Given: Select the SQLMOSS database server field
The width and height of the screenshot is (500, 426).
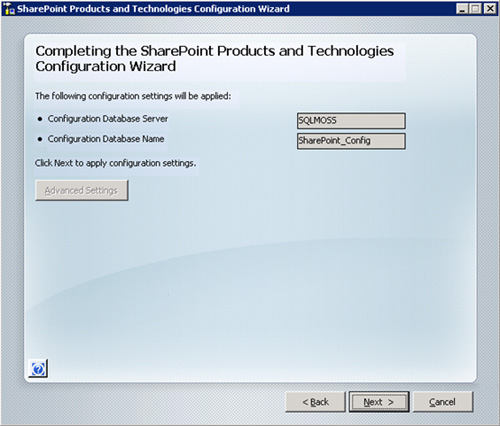Looking at the screenshot, I should coord(351,121).
